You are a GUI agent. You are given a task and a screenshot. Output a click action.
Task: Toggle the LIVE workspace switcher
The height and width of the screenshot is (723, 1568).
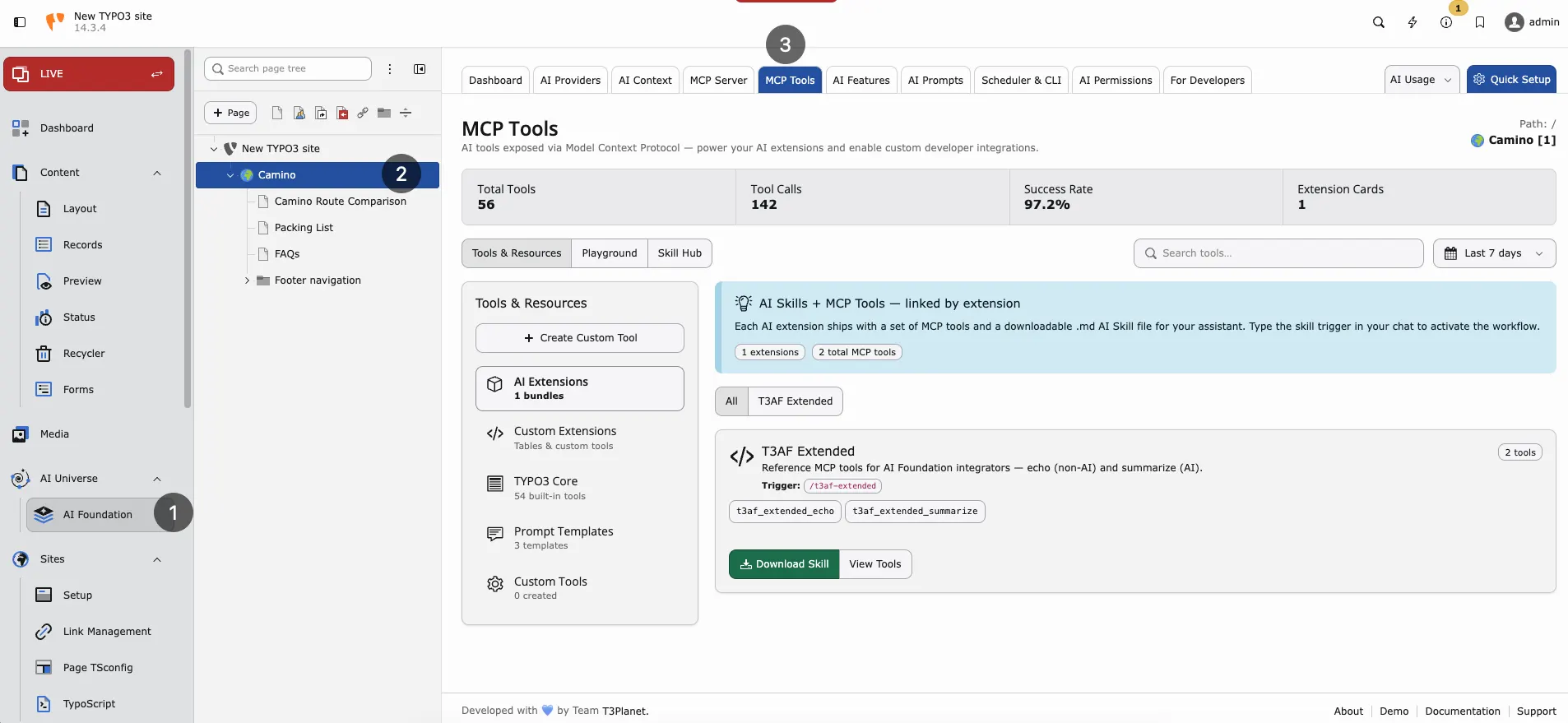coord(89,74)
